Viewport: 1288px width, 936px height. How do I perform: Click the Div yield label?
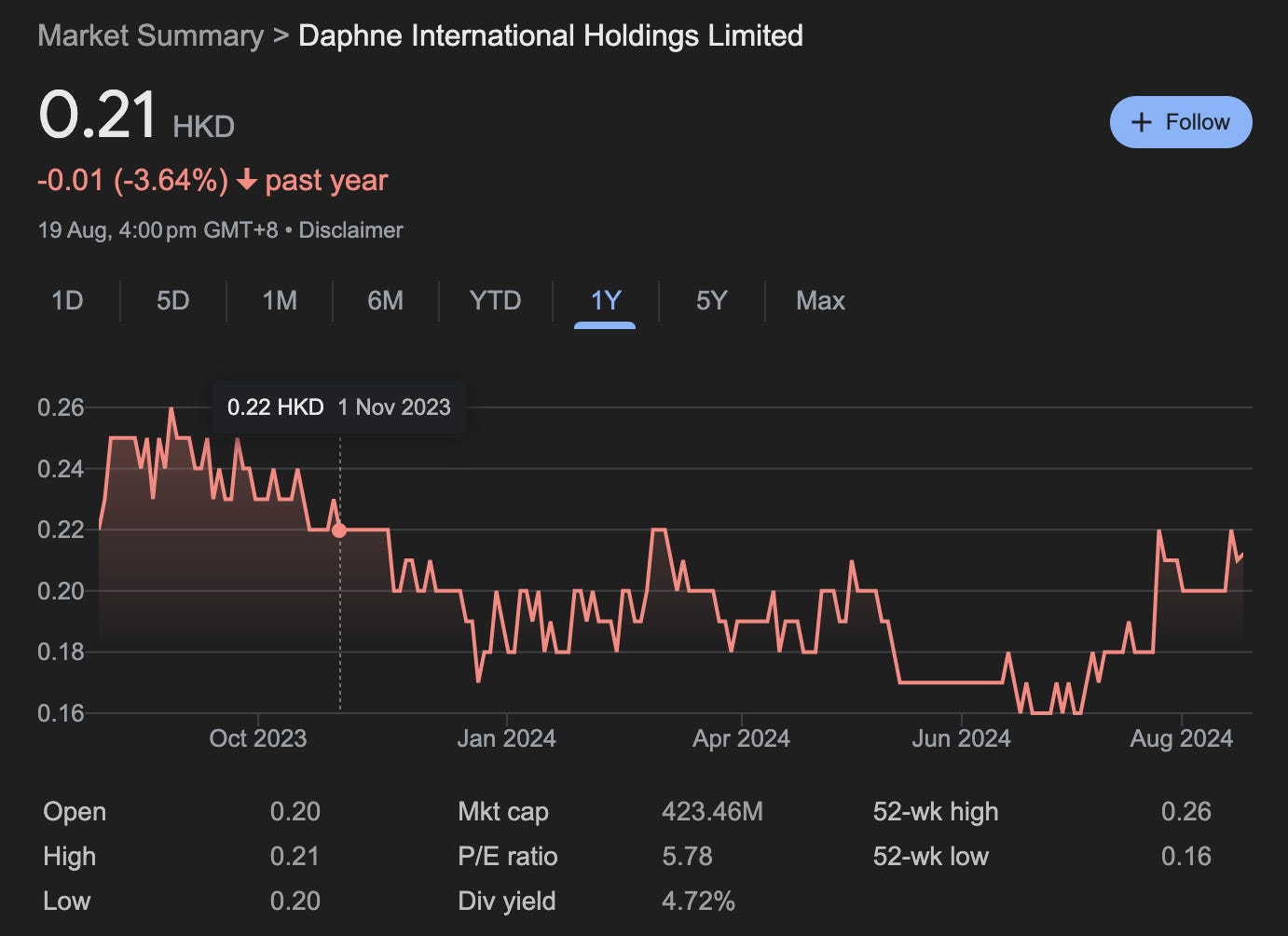click(507, 902)
